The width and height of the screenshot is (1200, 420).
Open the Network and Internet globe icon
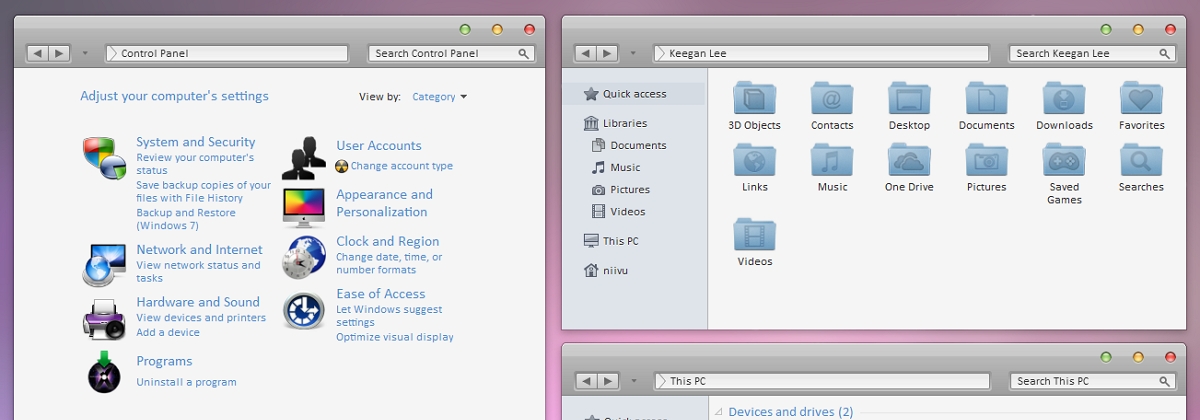tap(103, 265)
